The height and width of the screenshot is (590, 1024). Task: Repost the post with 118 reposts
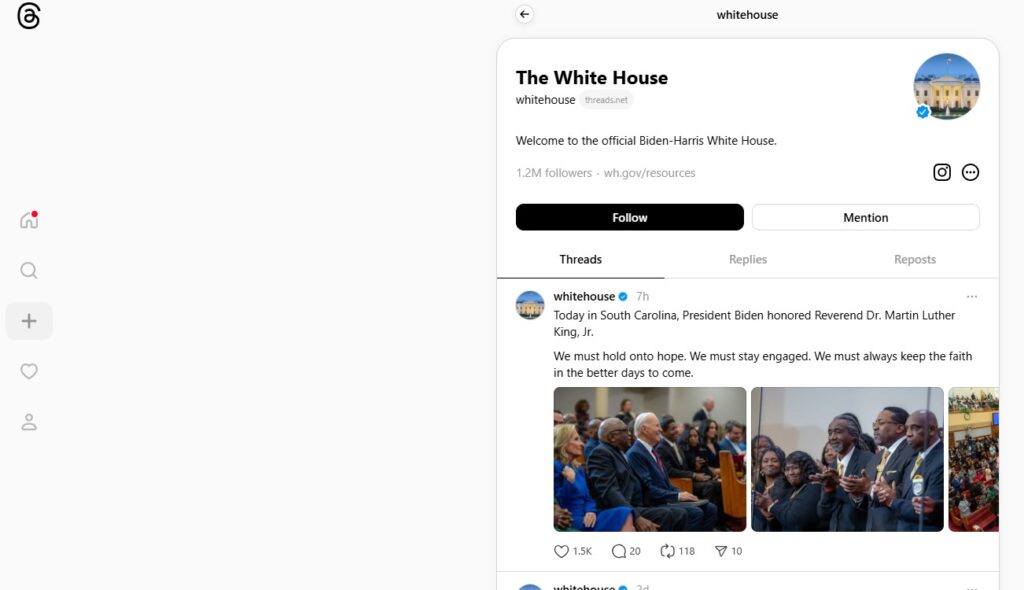point(667,551)
